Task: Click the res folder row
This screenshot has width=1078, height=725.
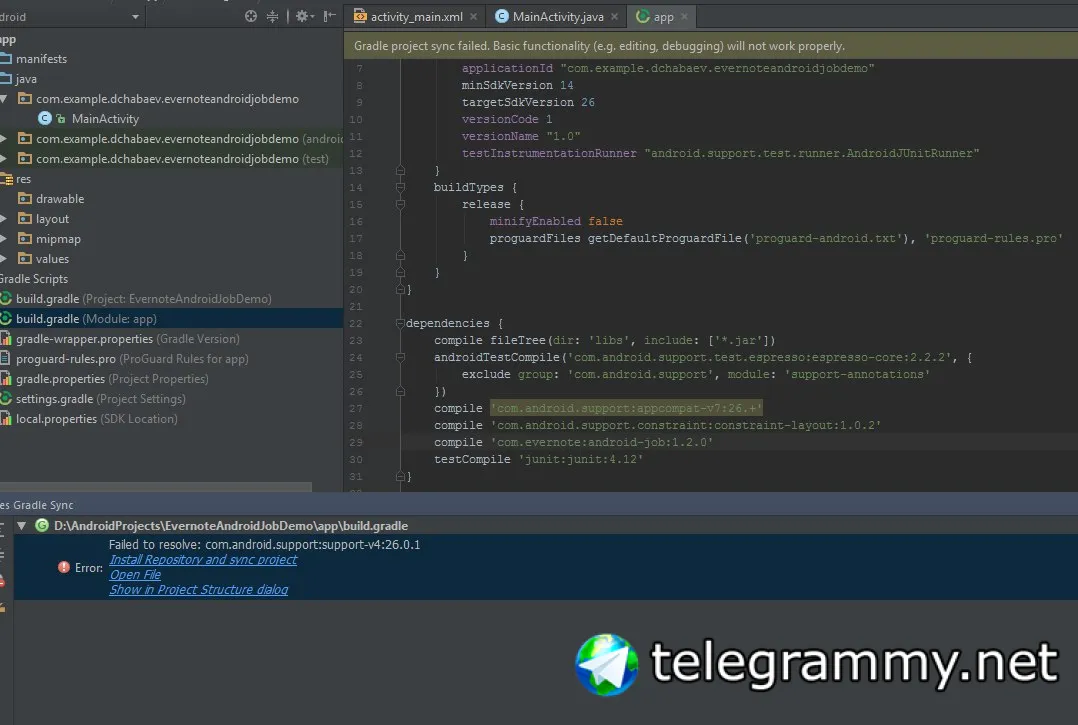Action: click(x=171, y=178)
